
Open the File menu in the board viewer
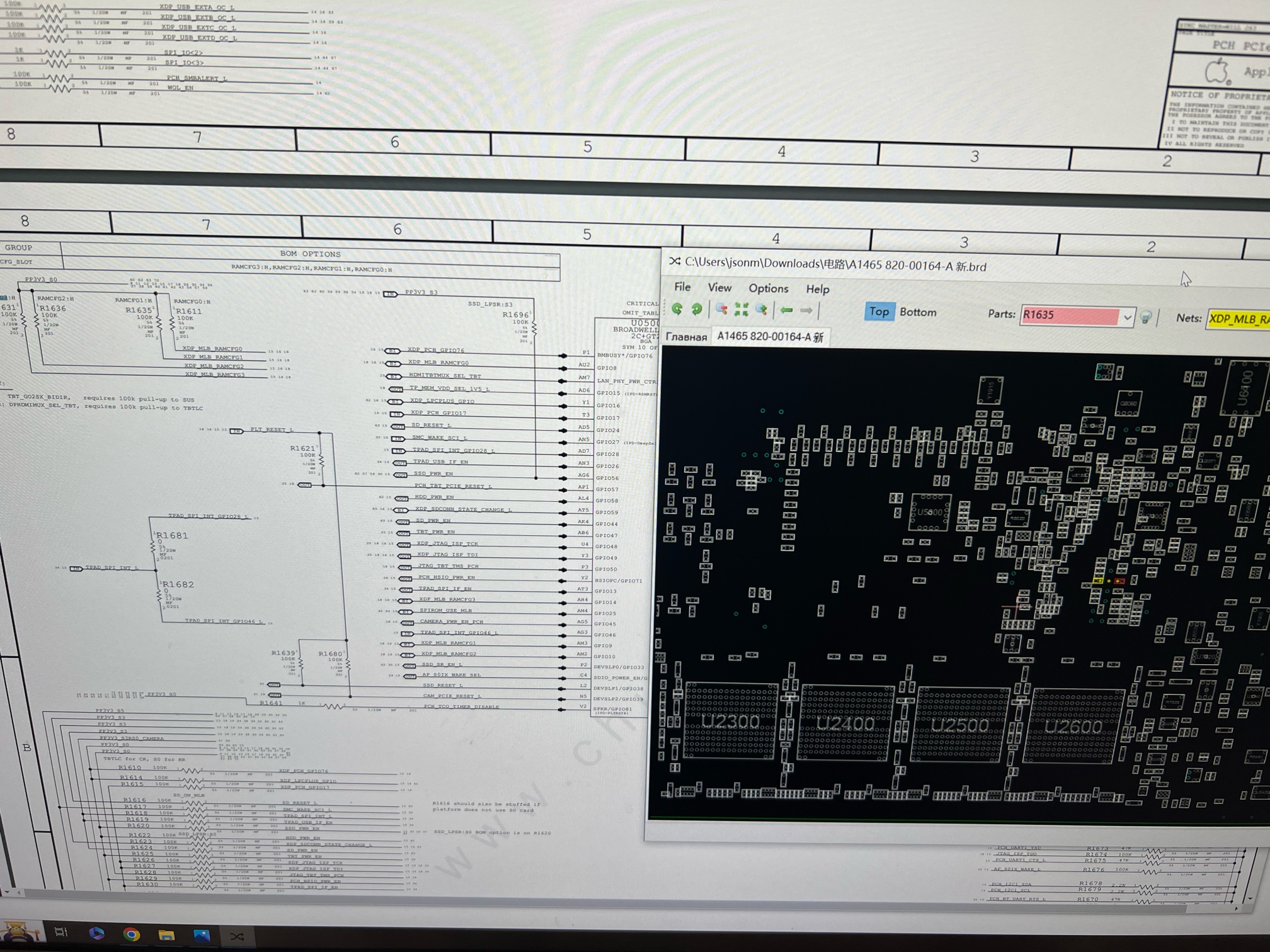point(682,287)
